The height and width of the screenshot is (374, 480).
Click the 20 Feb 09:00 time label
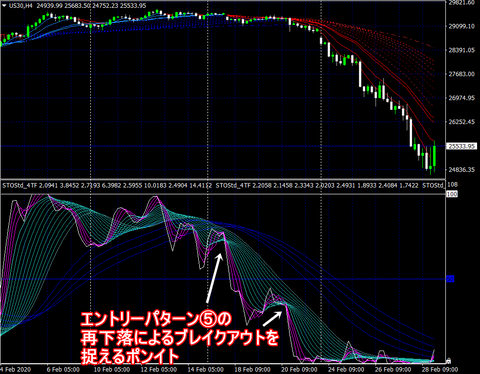point(299,370)
